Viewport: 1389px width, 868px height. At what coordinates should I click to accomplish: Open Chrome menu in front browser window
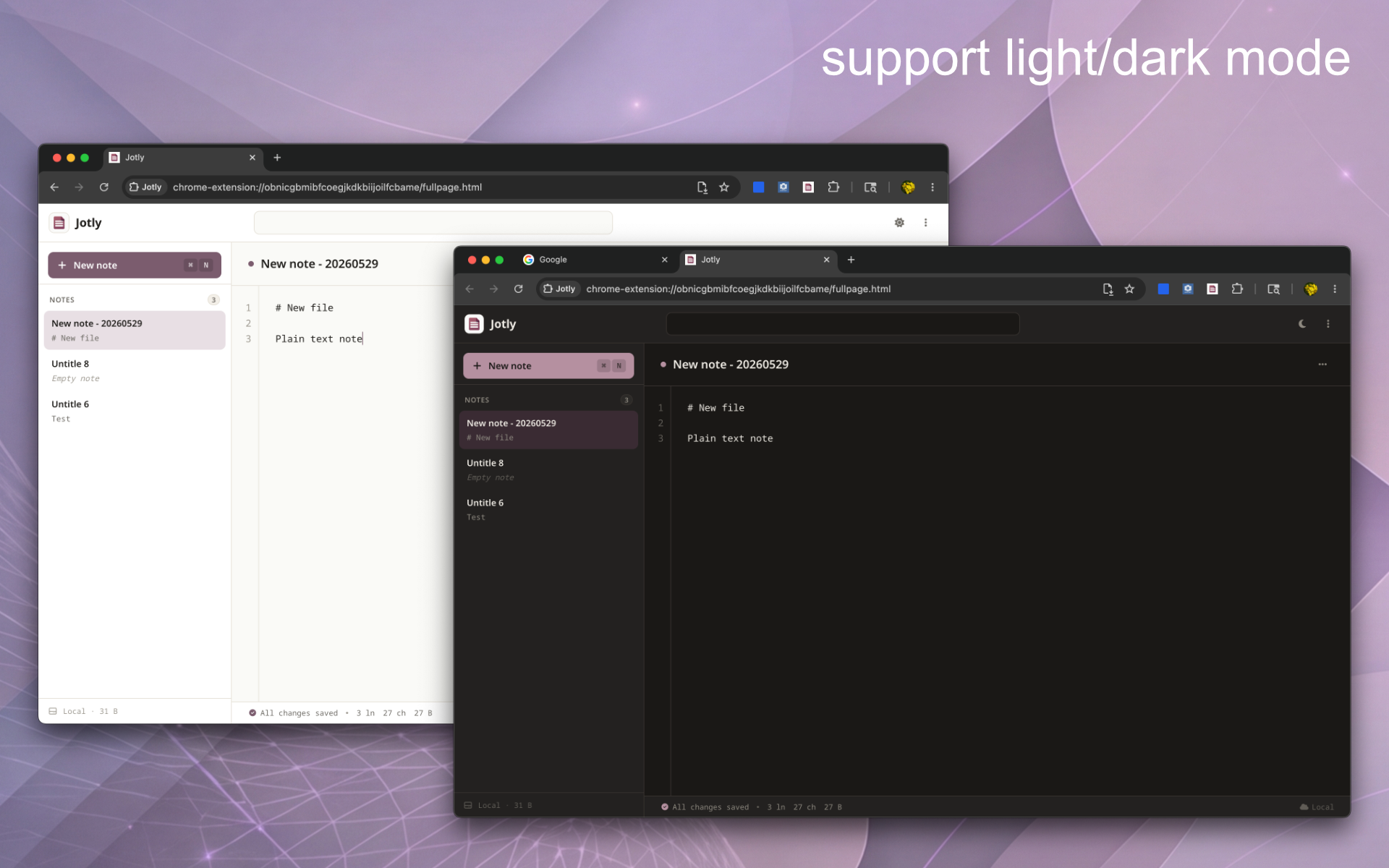click(1335, 289)
